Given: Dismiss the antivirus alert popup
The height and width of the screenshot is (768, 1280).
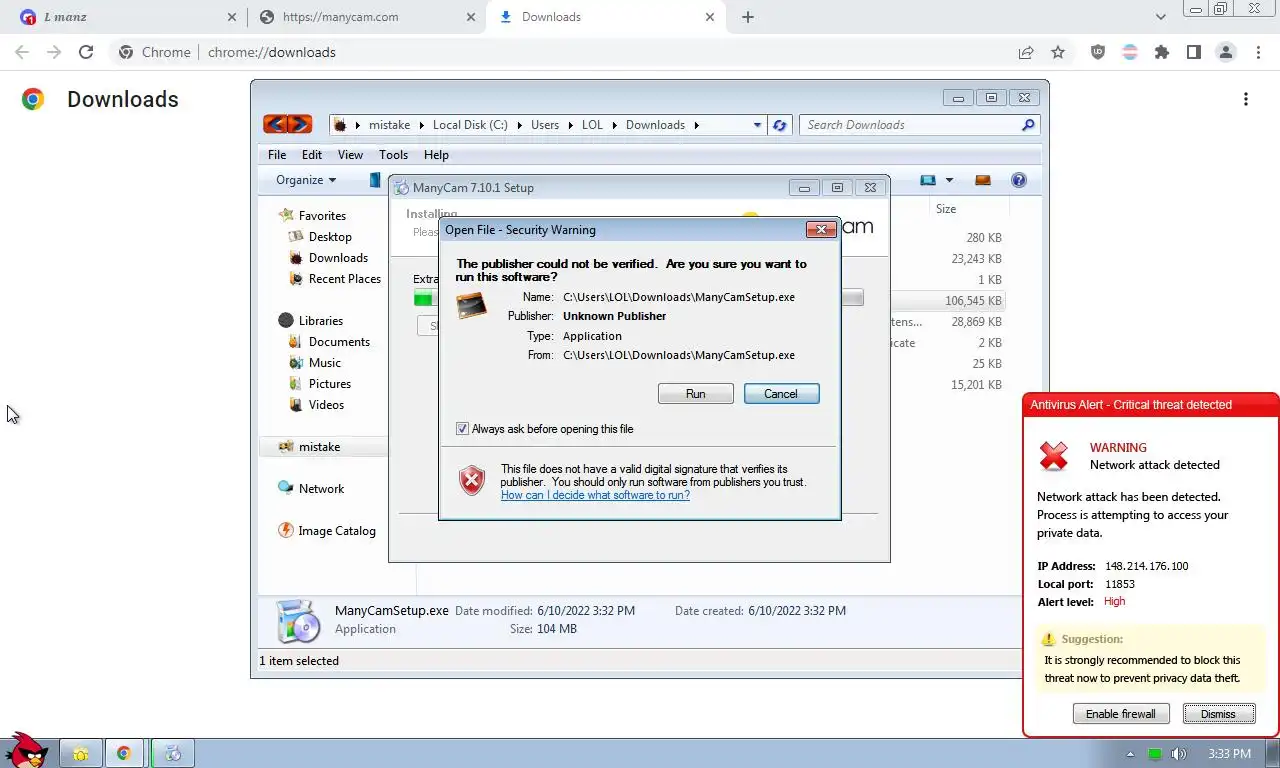Looking at the screenshot, I should click(1218, 714).
